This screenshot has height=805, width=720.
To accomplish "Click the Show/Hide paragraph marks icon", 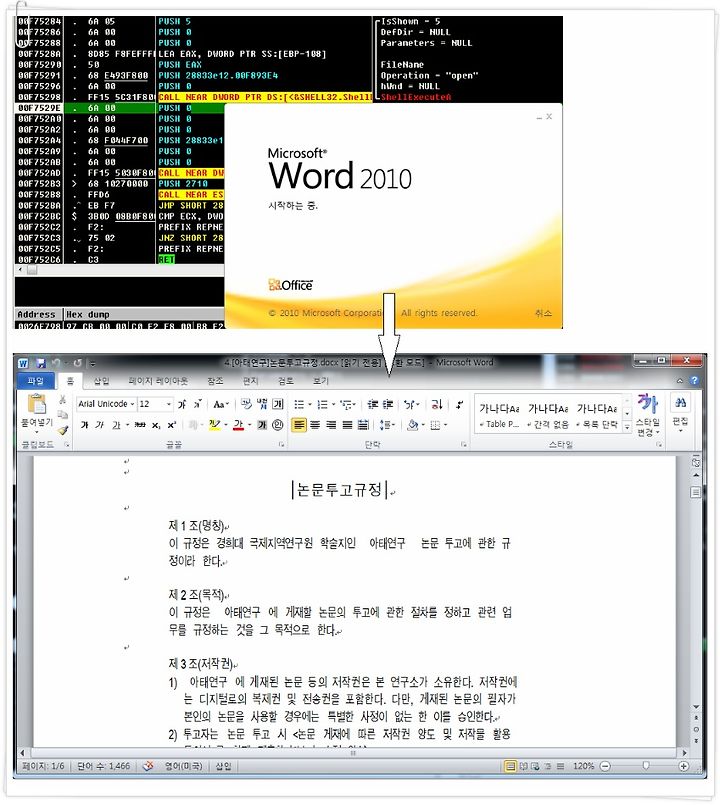I will [x=459, y=405].
